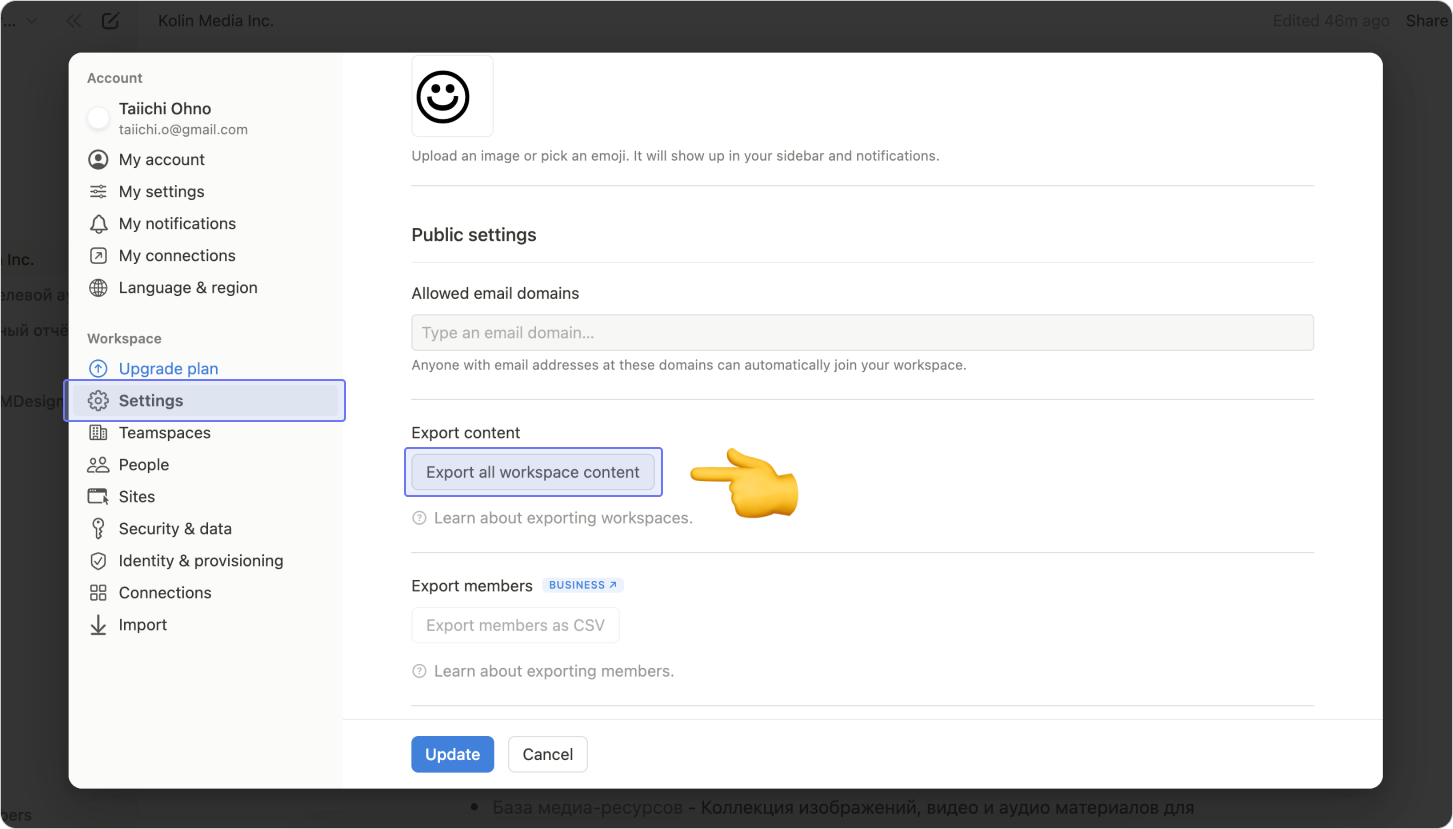Open My settings in sidebar
The width and height of the screenshot is (1453, 829).
coord(161,192)
